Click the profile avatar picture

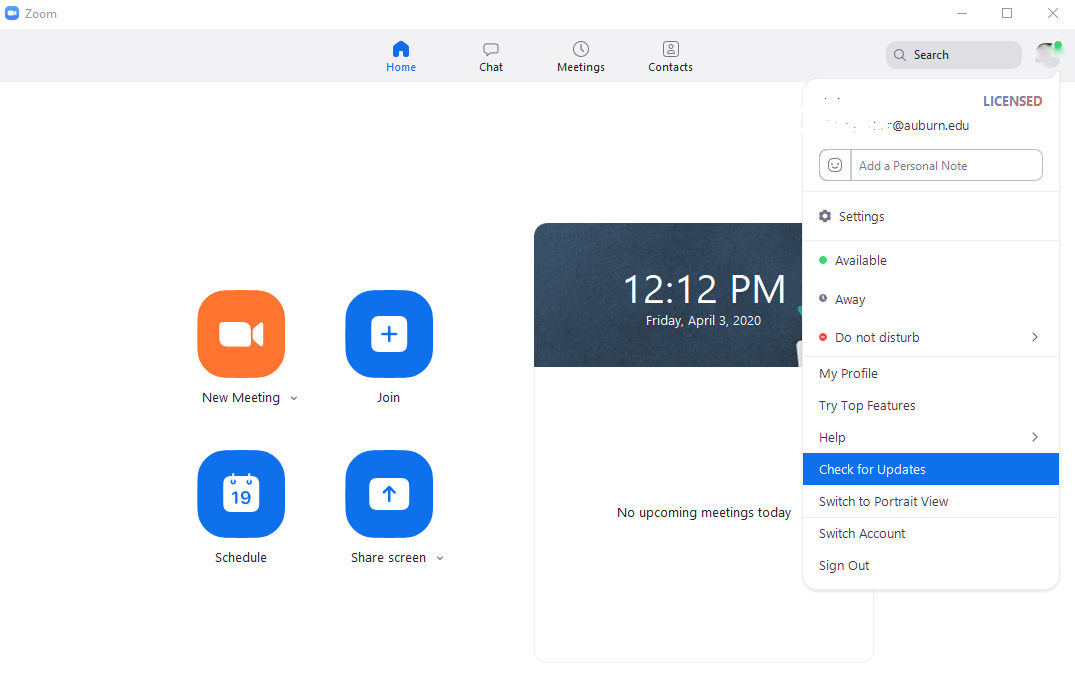[x=1048, y=55]
